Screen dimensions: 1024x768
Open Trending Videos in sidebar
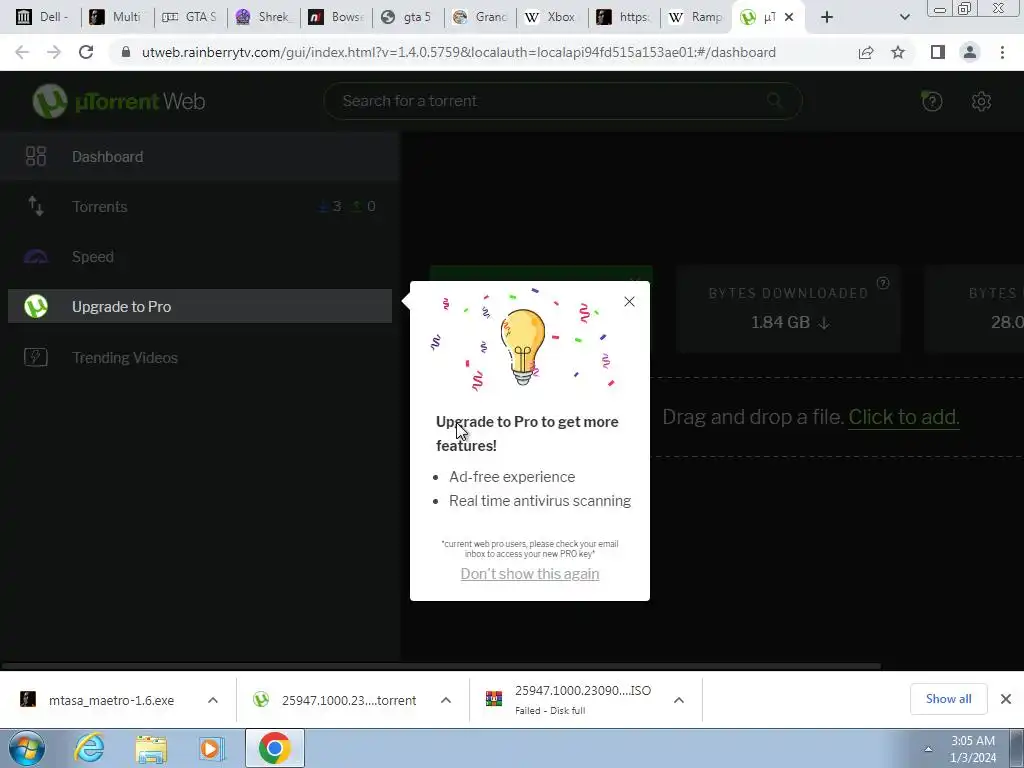point(199,357)
